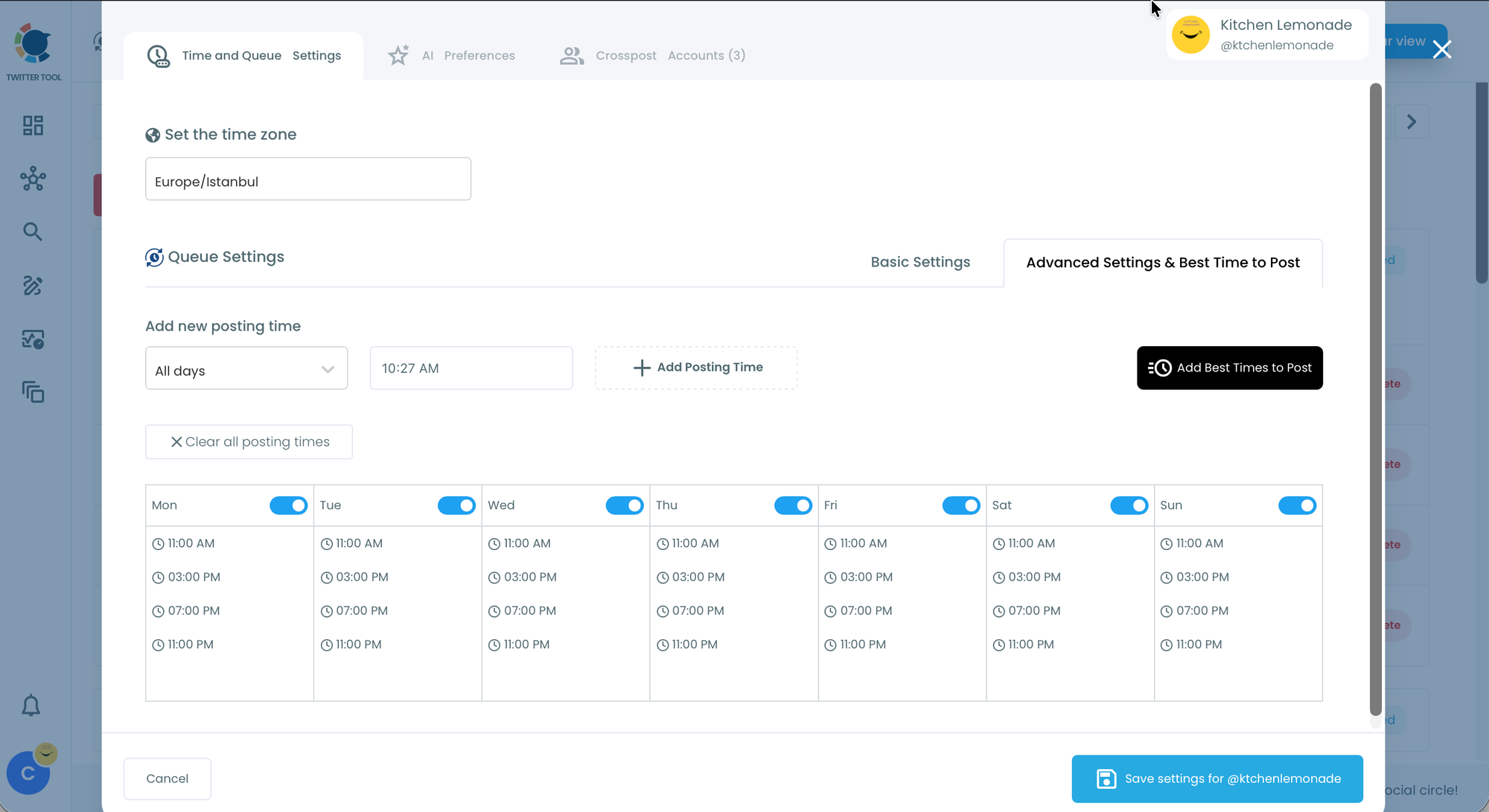
Task: Disable the Mon posting toggle
Action: 288,505
